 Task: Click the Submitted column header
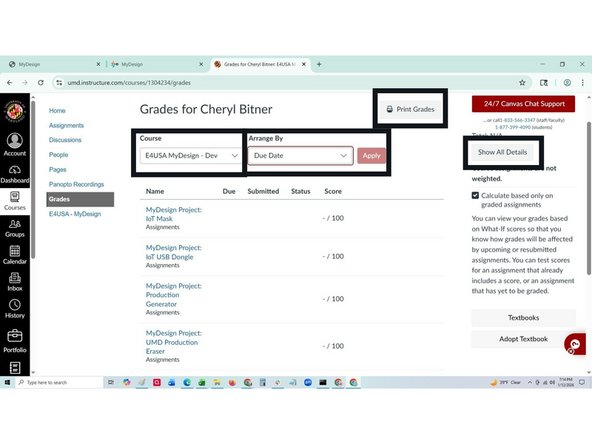click(x=263, y=191)
